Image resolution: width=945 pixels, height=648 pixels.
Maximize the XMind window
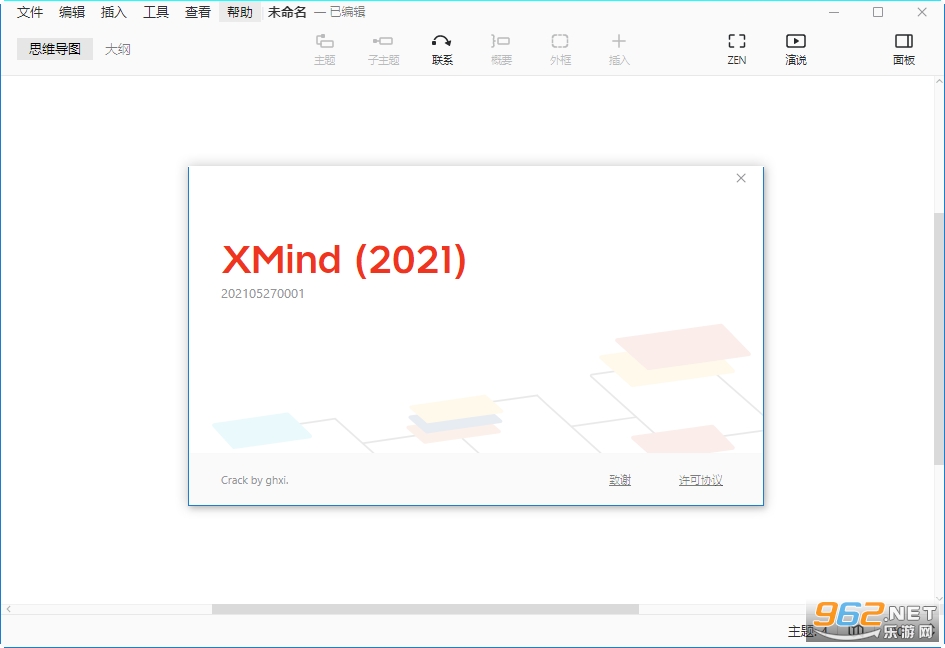click(x=878, y=12)
